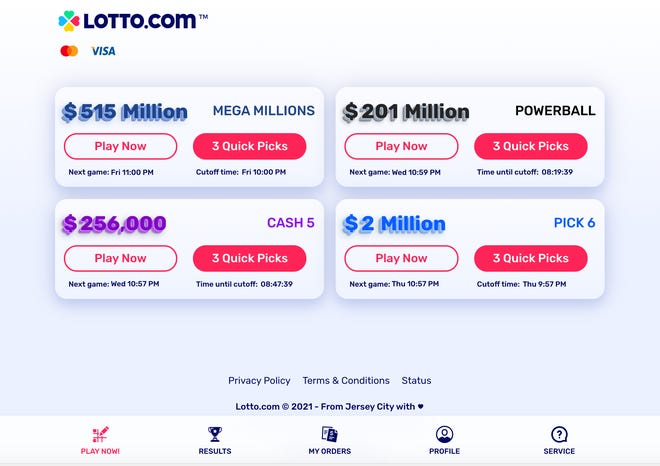
Task: Click the $515 Million Mega Millions jackpot
Action: coord(125,112)
